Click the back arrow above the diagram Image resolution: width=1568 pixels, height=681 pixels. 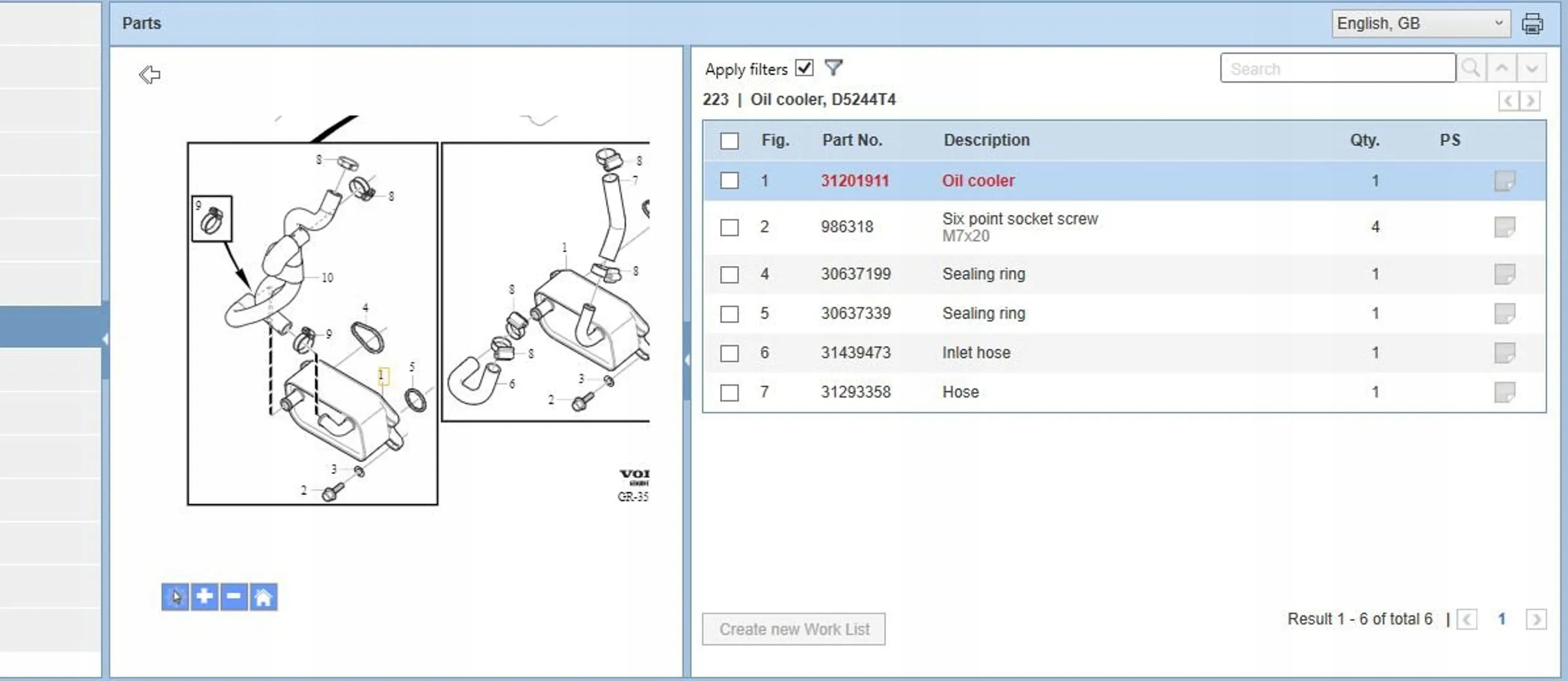[149, 75]
